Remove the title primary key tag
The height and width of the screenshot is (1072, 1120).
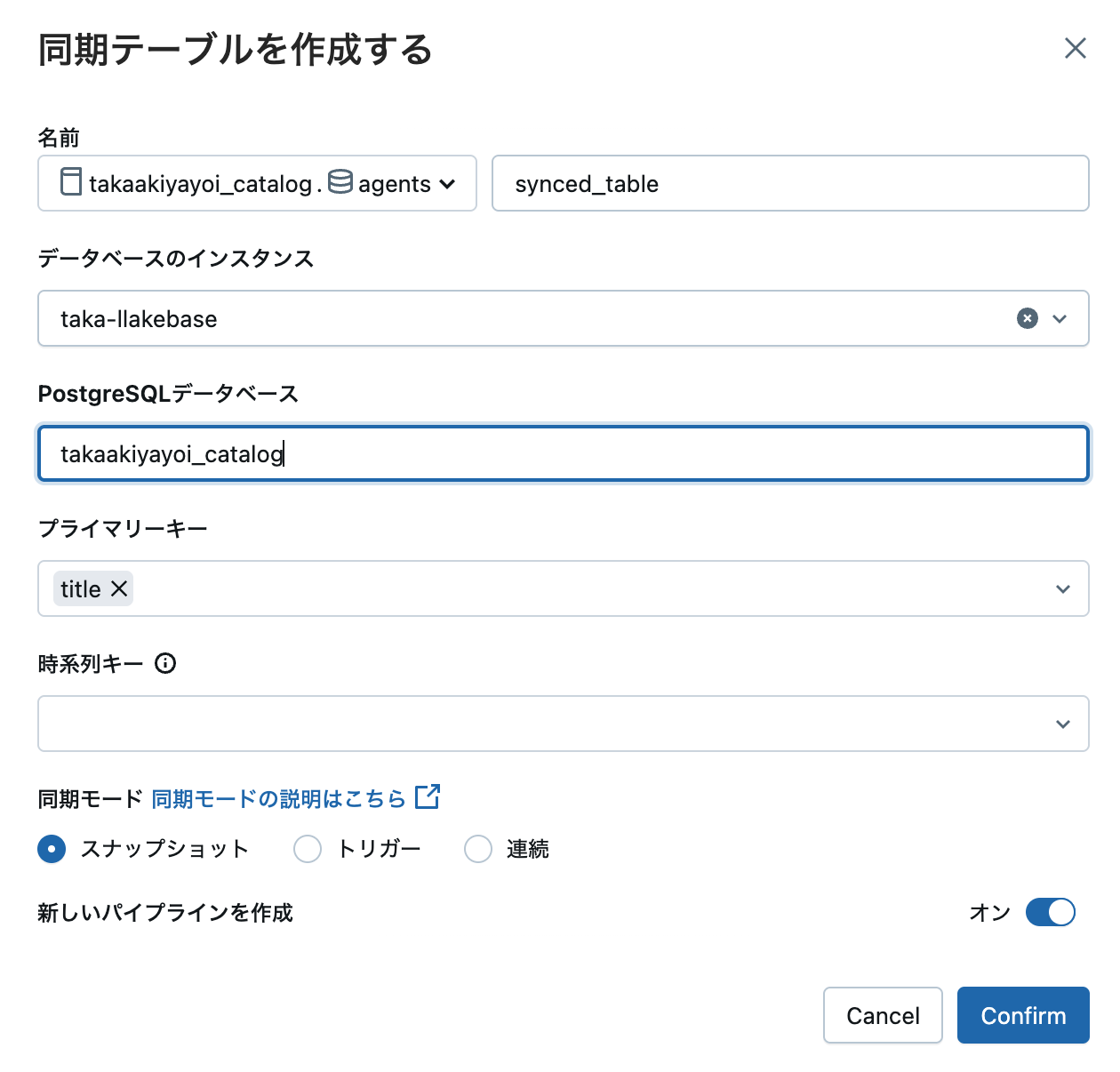(119, 588)
